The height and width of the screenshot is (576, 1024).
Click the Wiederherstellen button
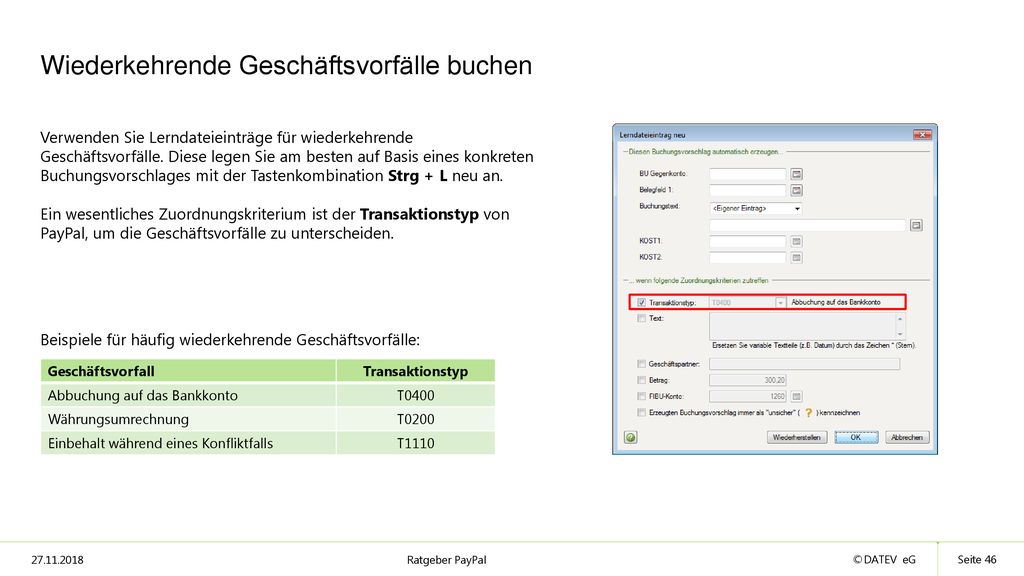click(x=797, y=438)
